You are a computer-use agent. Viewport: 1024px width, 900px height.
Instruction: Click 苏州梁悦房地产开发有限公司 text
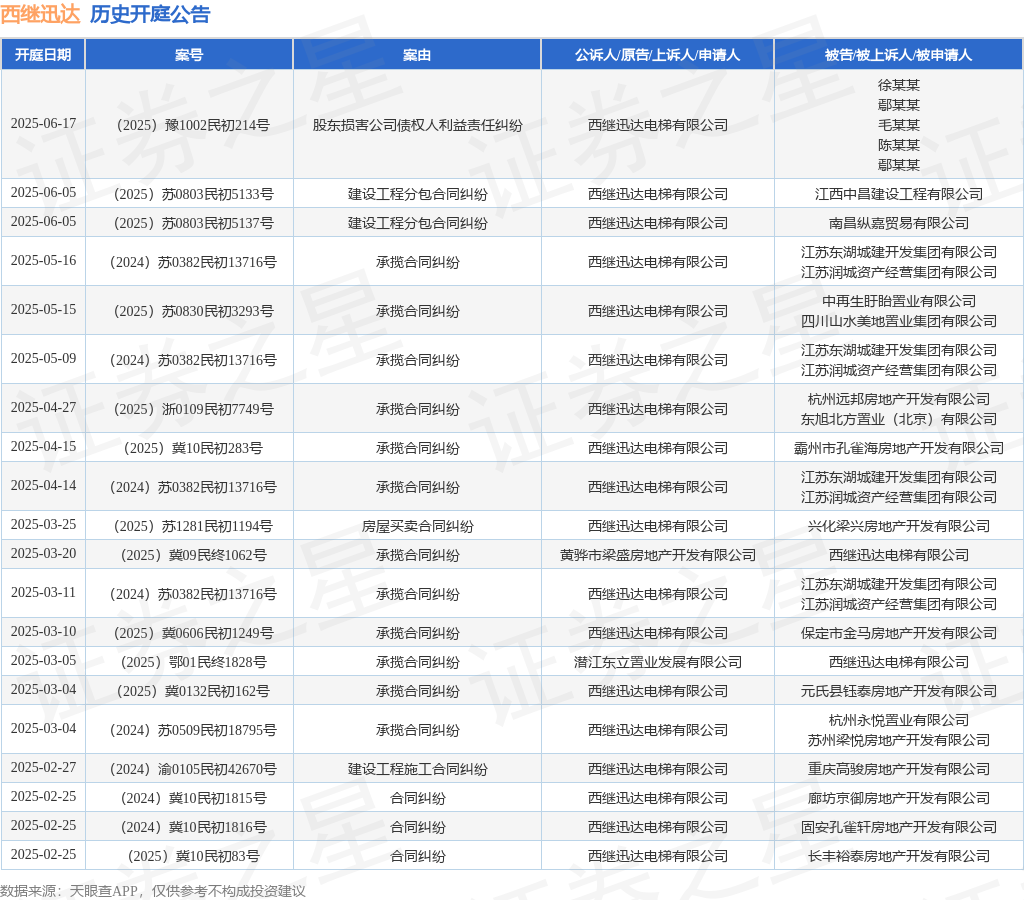899,741
